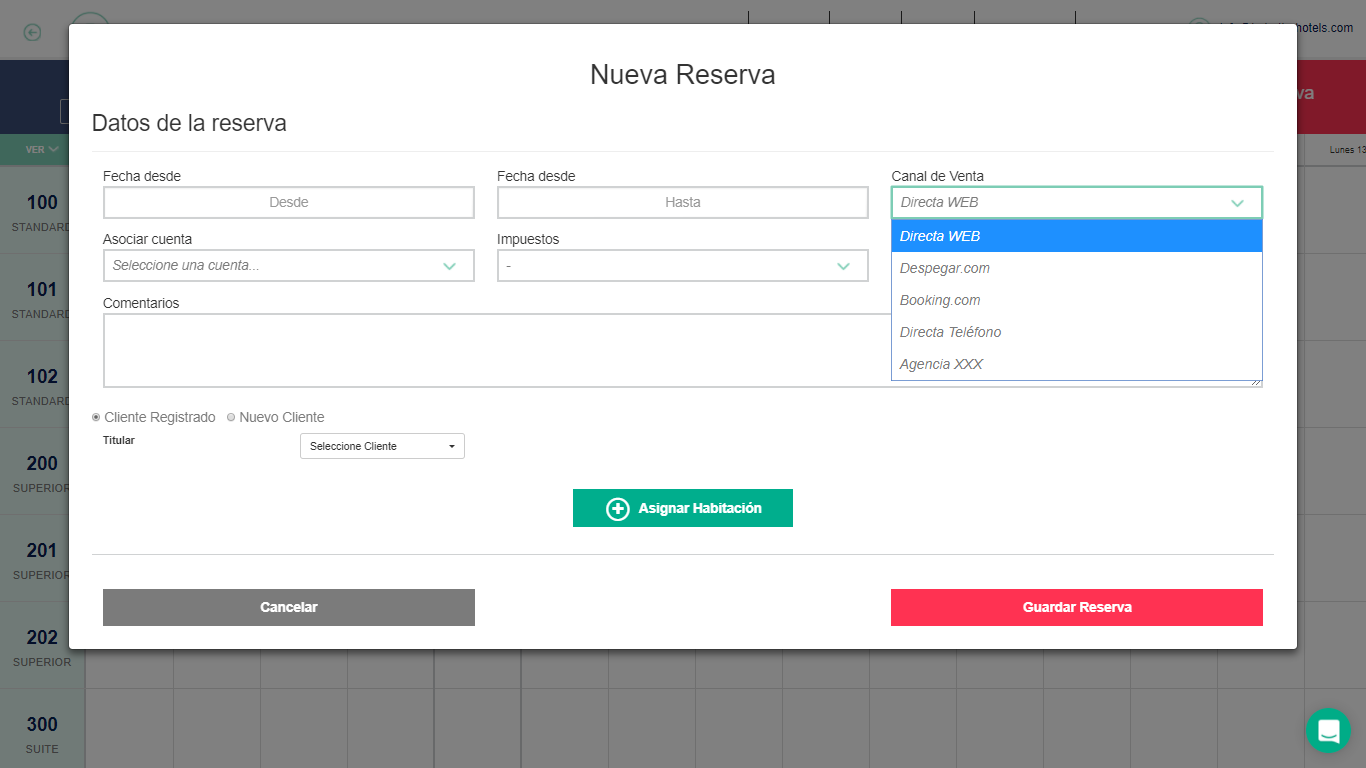The height and width of the screenshot is (768, 1366).
Task: Click the Hasta date field
Action: (x=683, y=202)
